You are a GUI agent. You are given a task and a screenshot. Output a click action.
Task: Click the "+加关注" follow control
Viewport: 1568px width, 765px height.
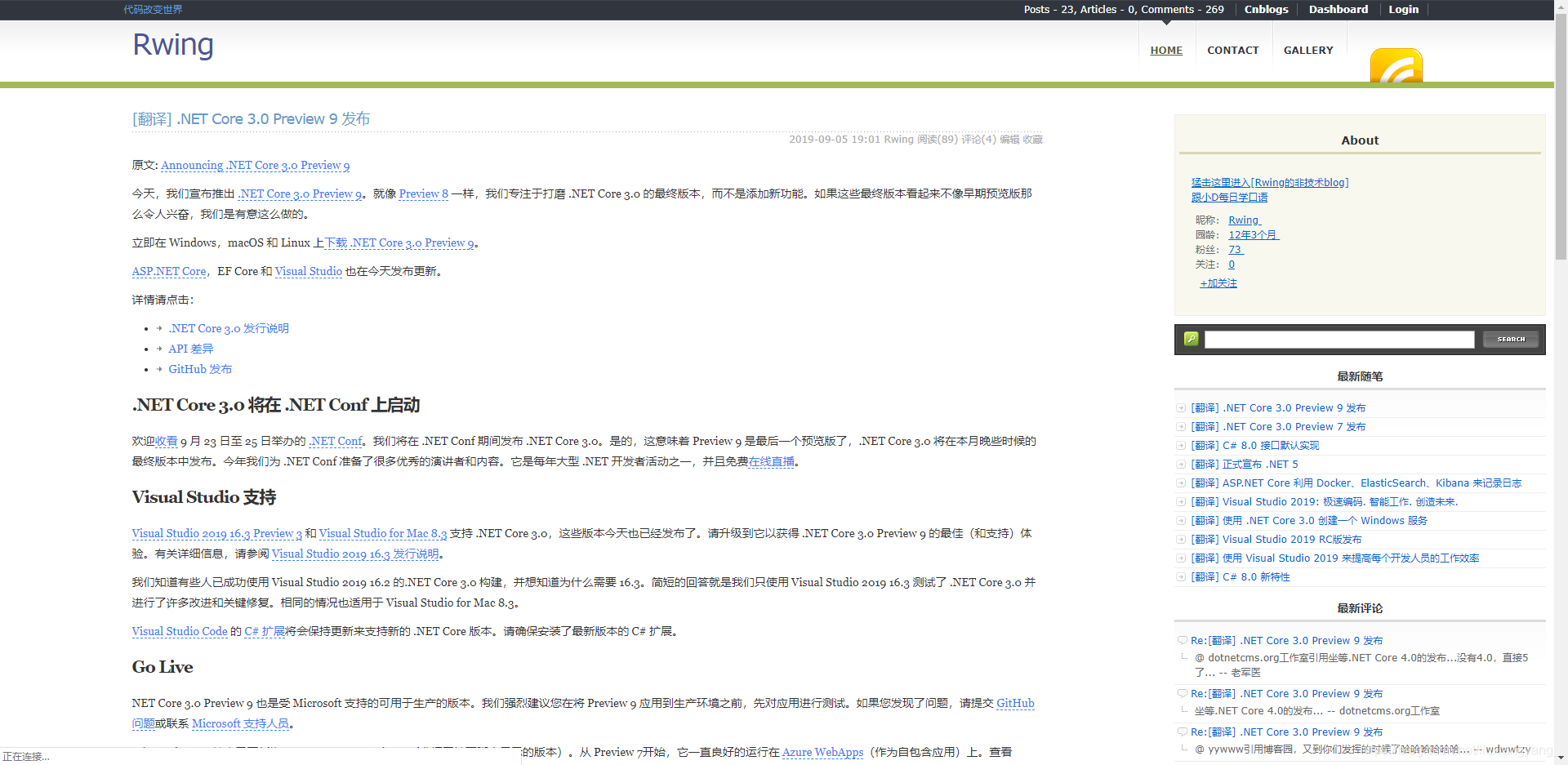coord(1218,282)
